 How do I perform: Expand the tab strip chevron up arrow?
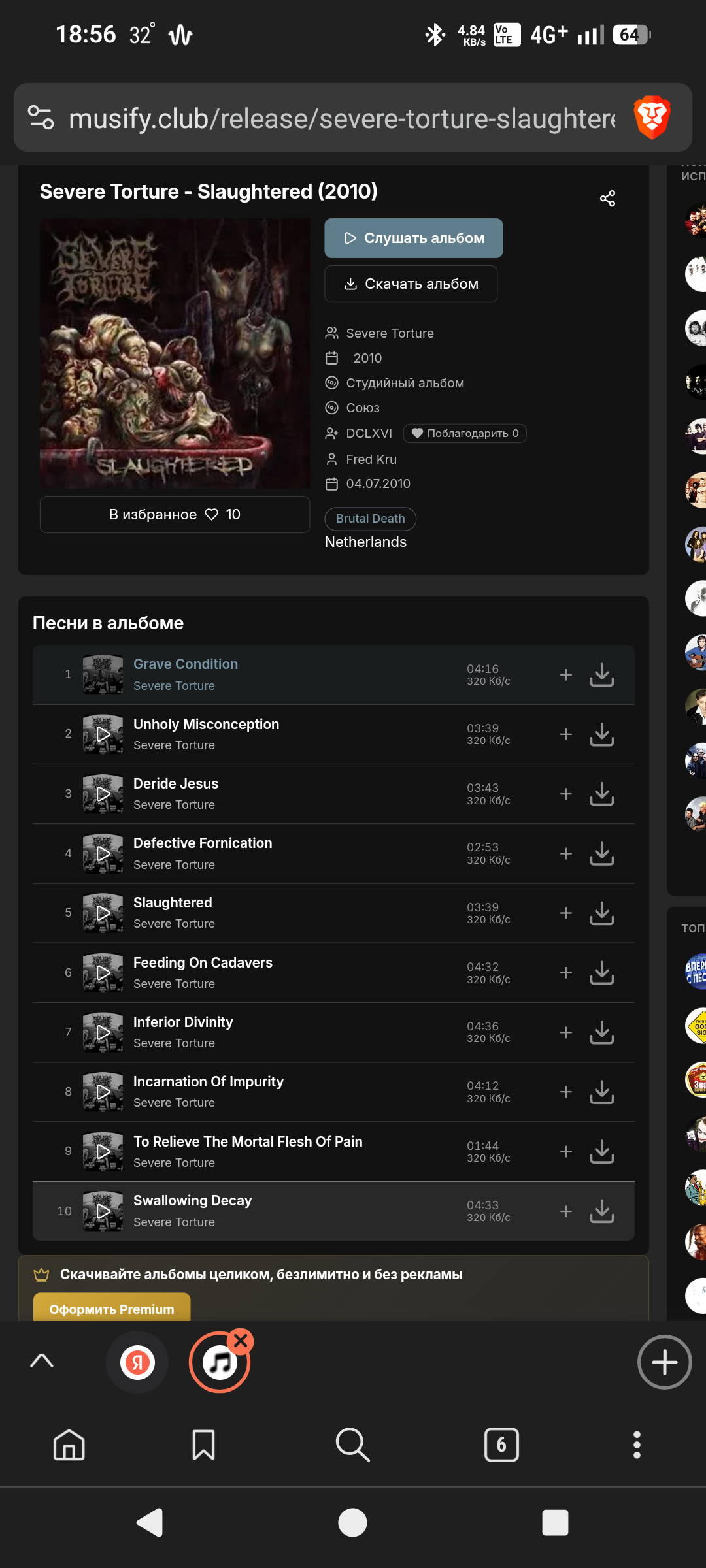[42, 1361]
